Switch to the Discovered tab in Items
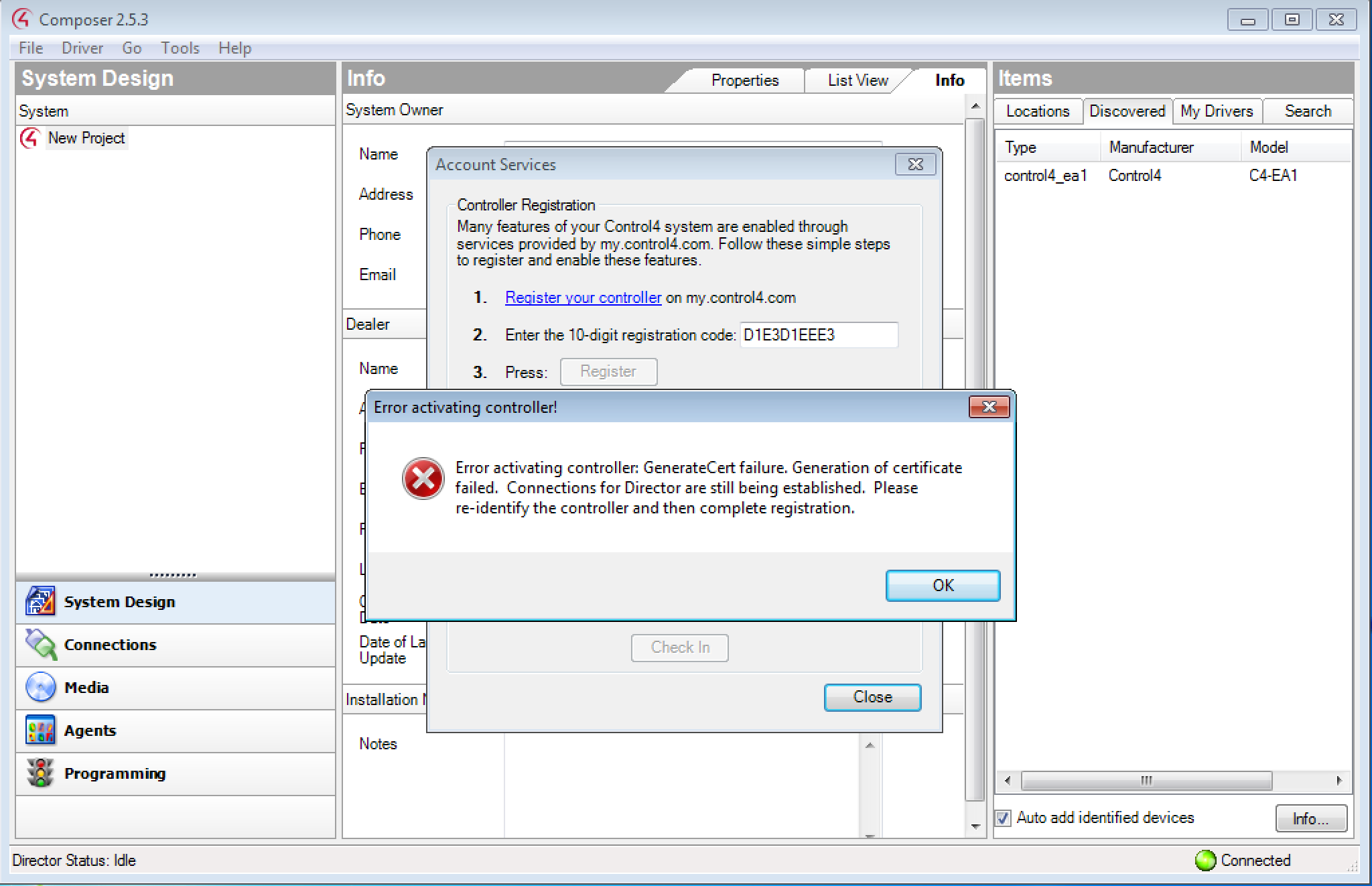 click(1127, 111)
